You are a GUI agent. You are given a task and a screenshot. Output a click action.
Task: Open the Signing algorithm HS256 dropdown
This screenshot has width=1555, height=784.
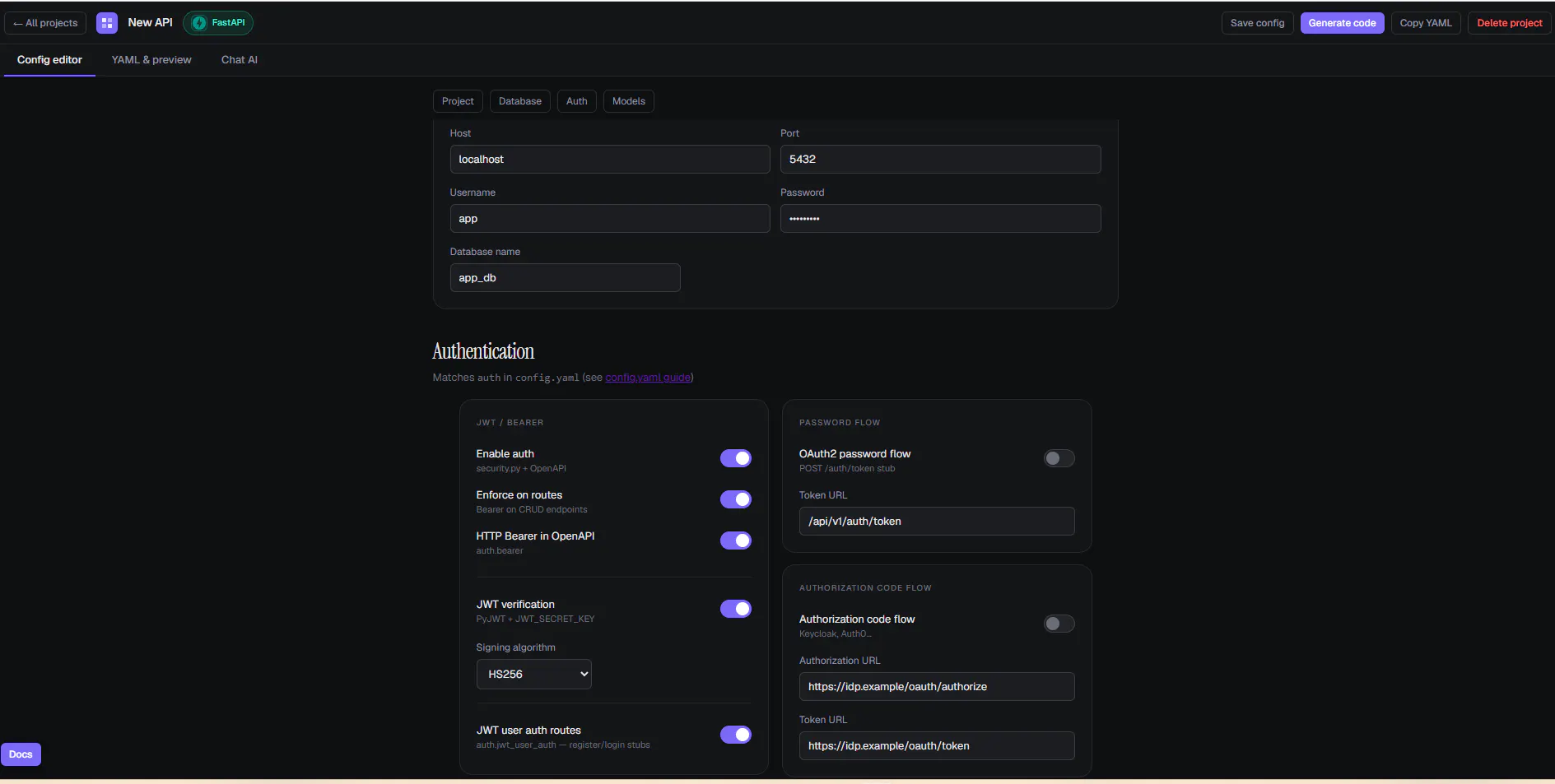533,675
